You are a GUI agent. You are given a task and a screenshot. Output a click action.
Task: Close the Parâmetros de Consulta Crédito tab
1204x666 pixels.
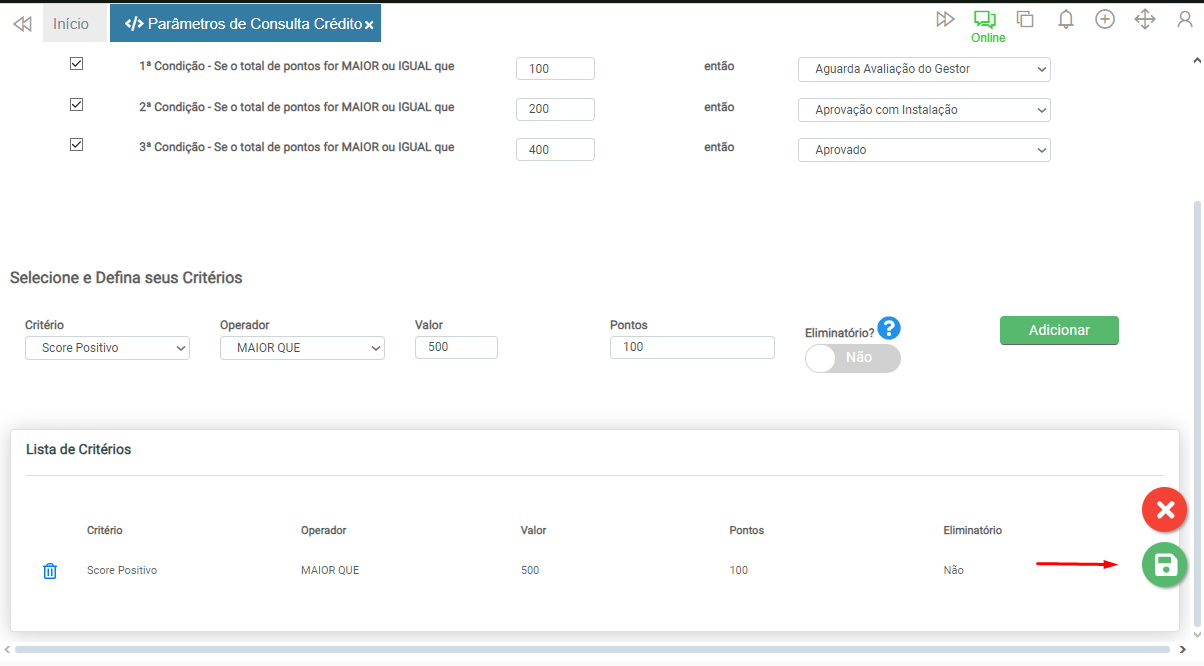click(x=369, y=24)
